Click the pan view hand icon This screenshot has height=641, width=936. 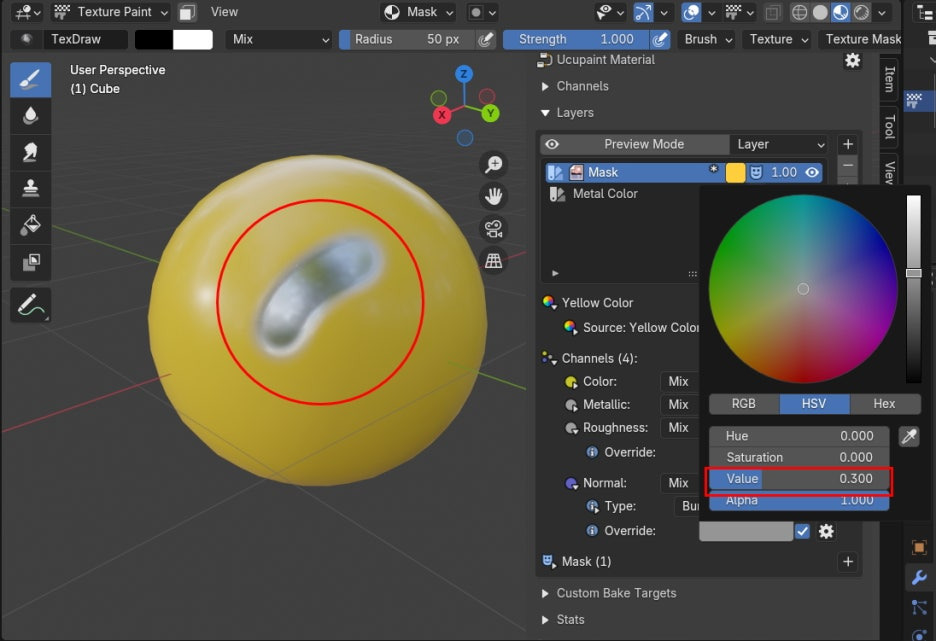coord(494,196)
